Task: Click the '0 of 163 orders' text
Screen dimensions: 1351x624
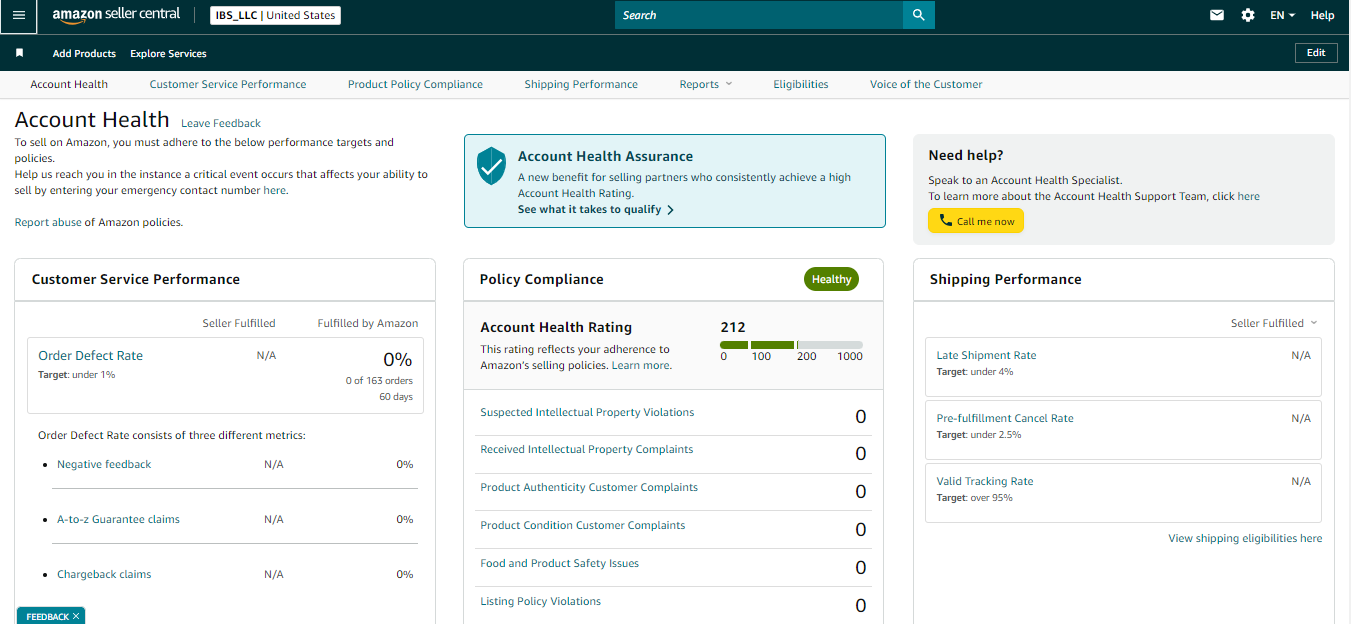Action: 379,380
